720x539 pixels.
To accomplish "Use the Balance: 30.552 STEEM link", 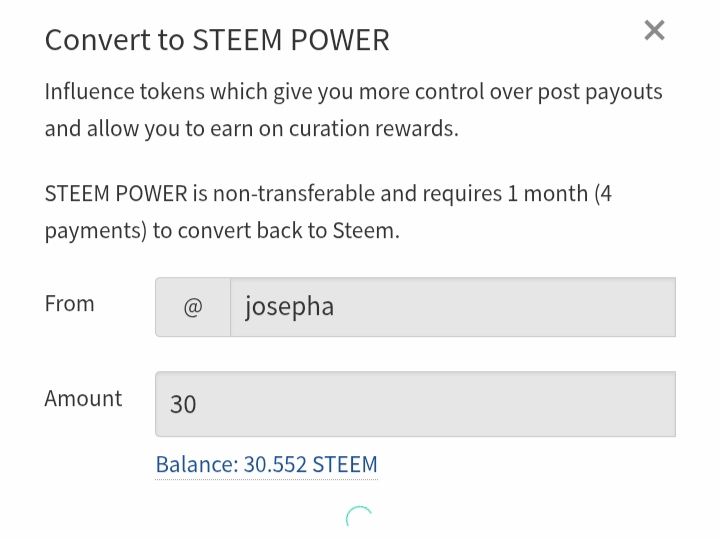I will (266, 465).
